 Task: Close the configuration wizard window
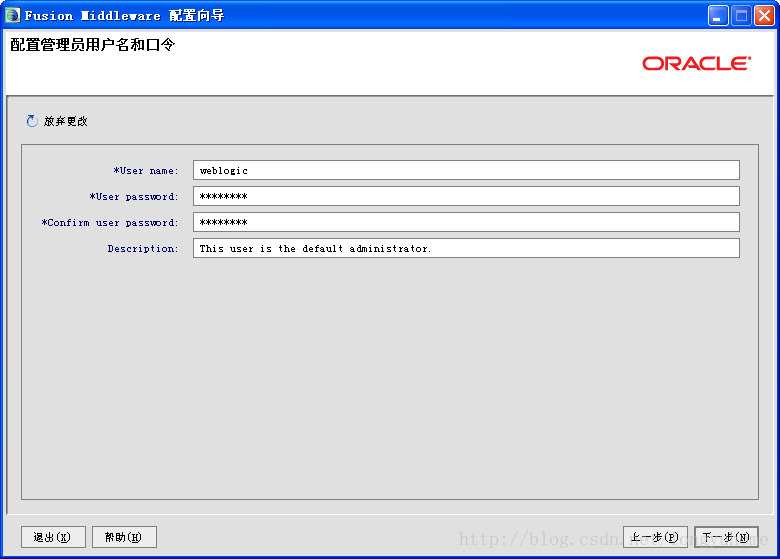click(764, 15)
